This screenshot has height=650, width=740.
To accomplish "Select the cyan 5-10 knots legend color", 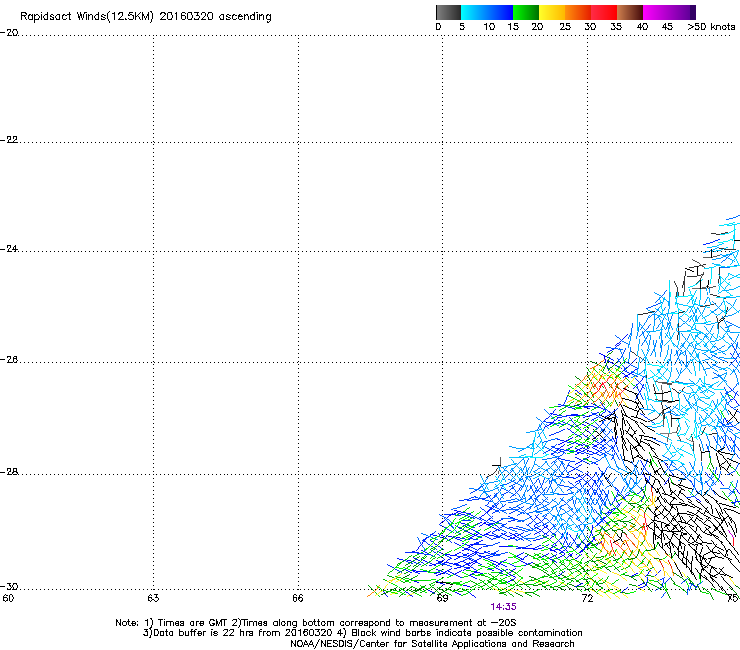I will (x=474, y=12).
